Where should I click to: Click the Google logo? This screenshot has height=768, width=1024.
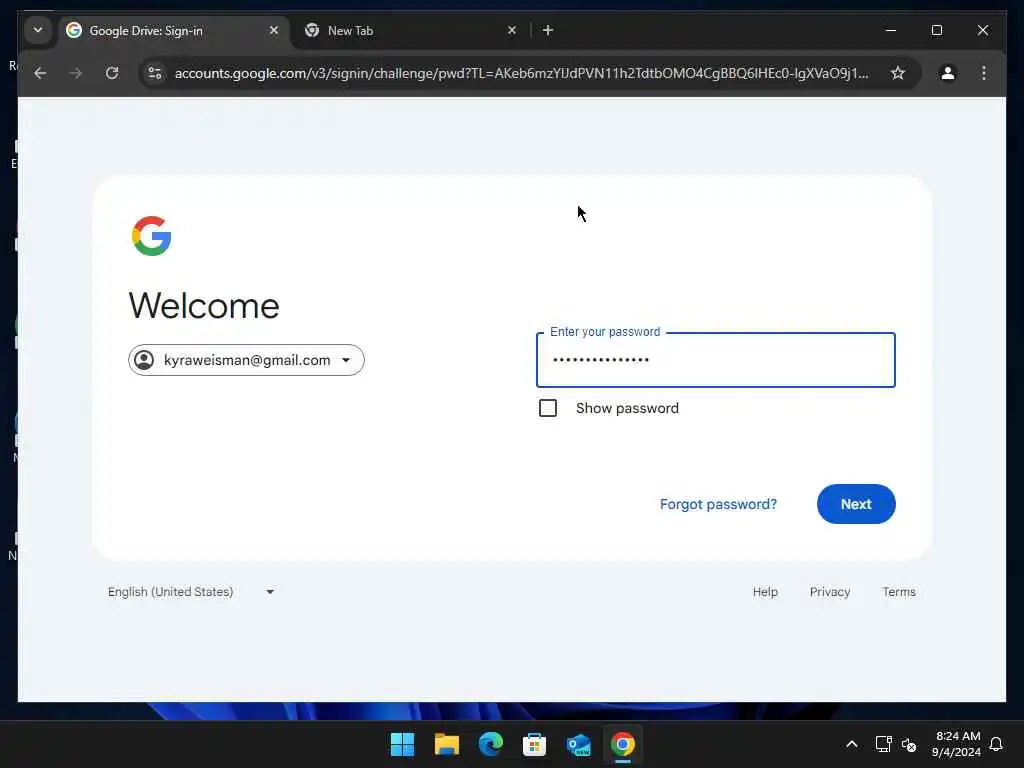[x=152, y=236]
